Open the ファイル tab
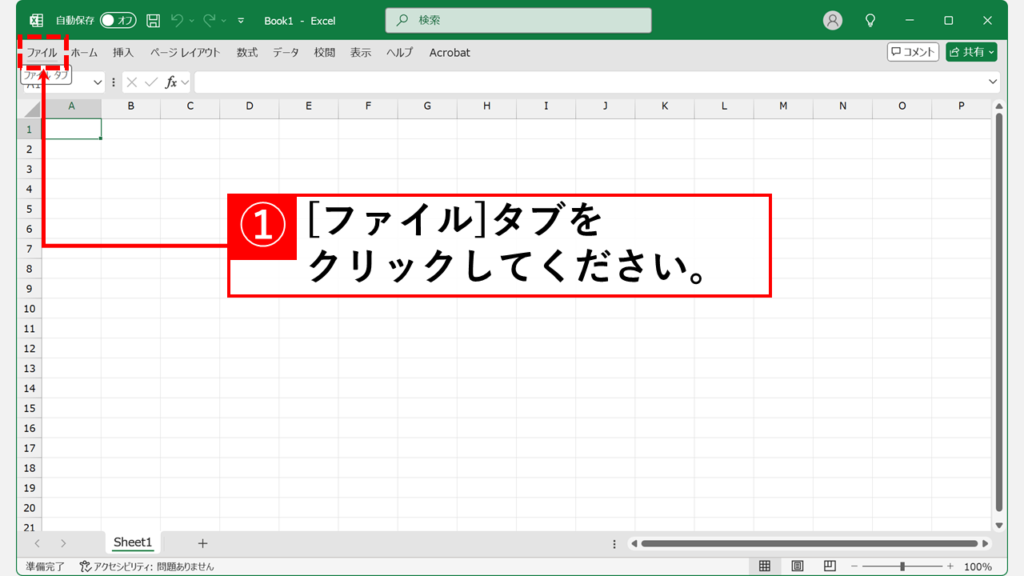Screen dimensions: 1024x576 pyautogui.click(x=42, y=52)
